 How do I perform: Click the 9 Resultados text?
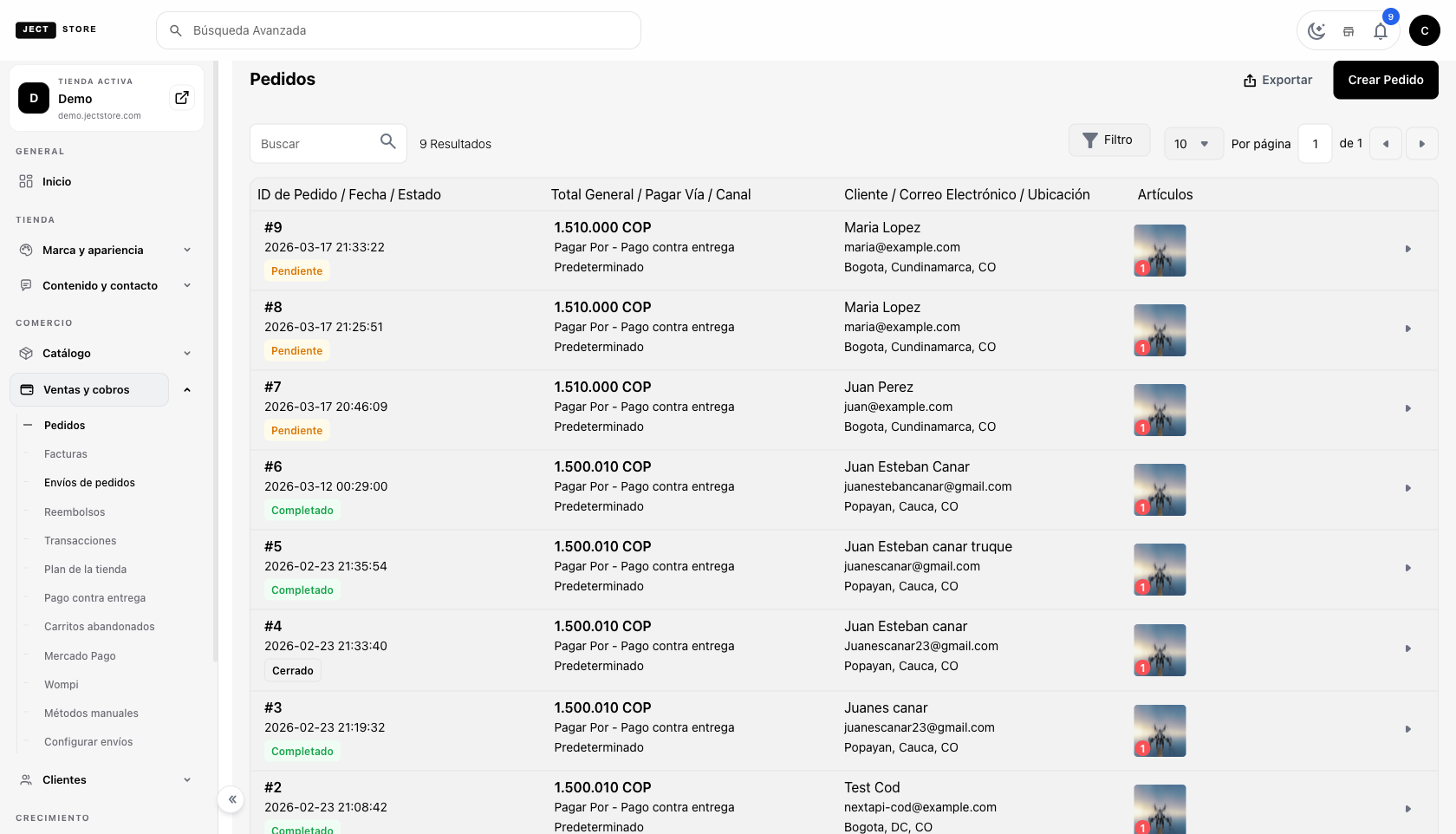point(455,144)
